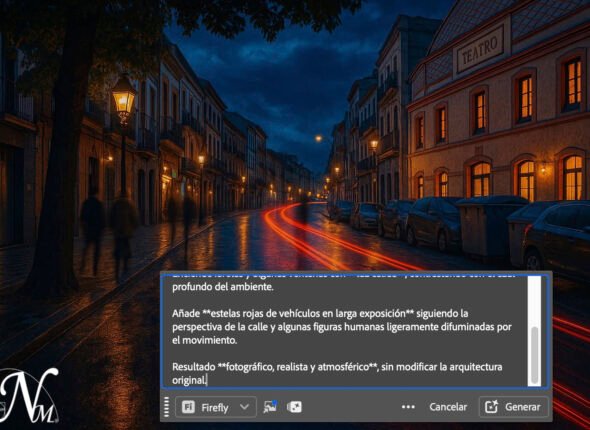The height and width of the screenshot is (430, 590).
Task: Click the 'profundo del ambiente.' prompt line
Action: (223, 287)
